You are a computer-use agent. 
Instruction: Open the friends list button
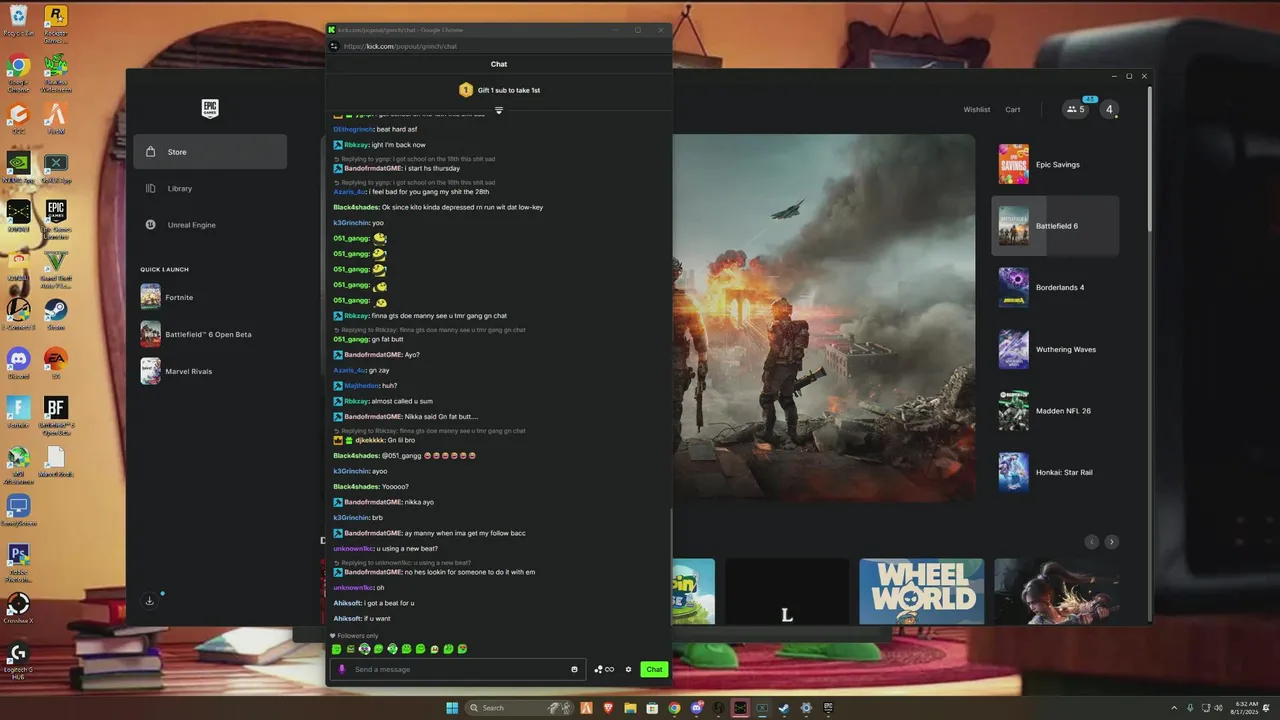click(1076, 109)
